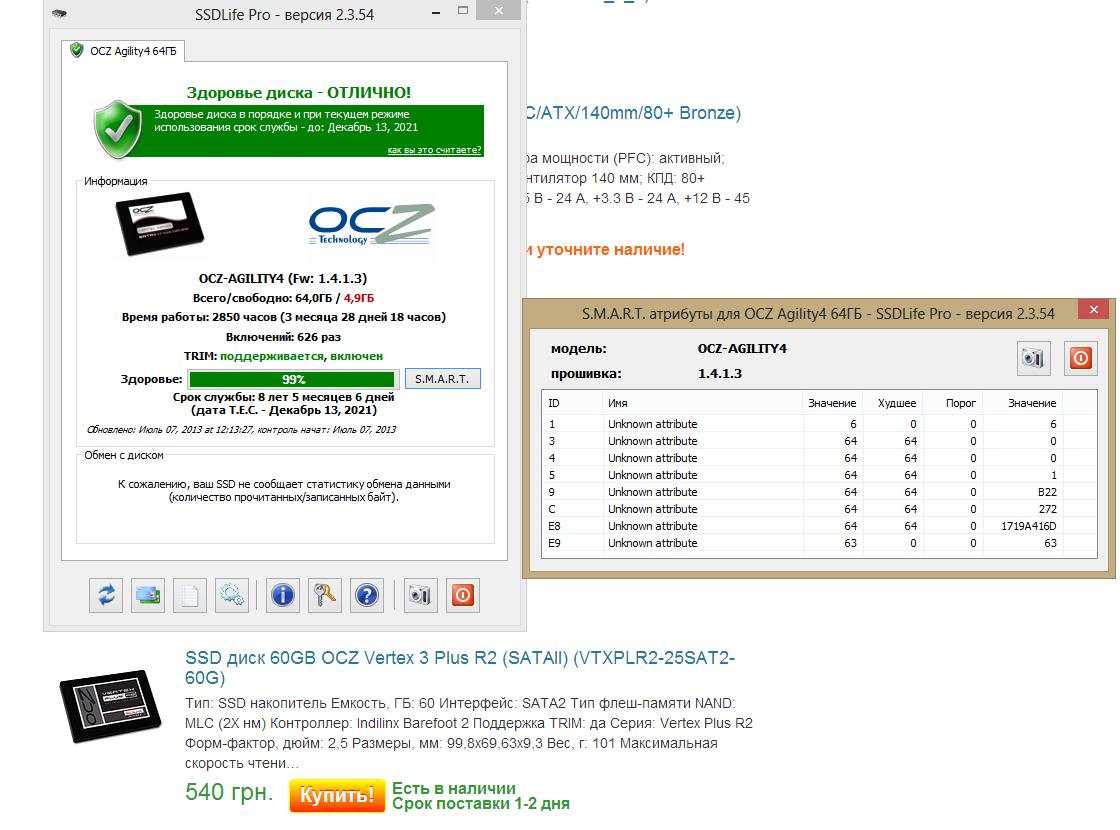Open the gears settings icon
The width and height of the screenshot is (1120, 830).
tap(231, 595)
